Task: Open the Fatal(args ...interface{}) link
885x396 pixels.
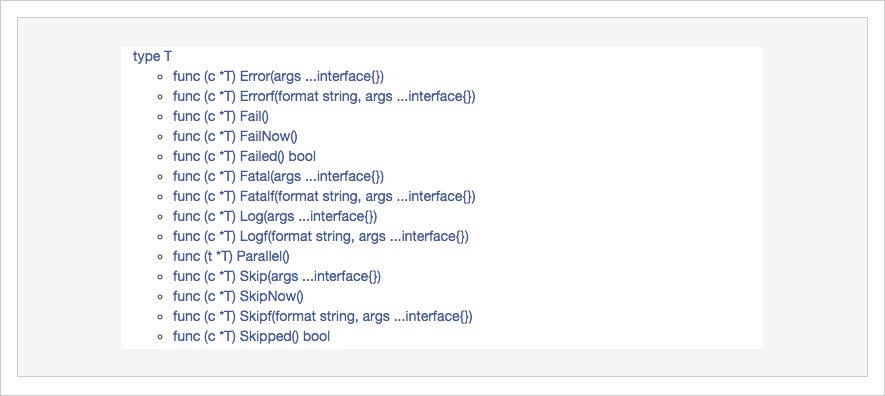Action: coord(278,177)
